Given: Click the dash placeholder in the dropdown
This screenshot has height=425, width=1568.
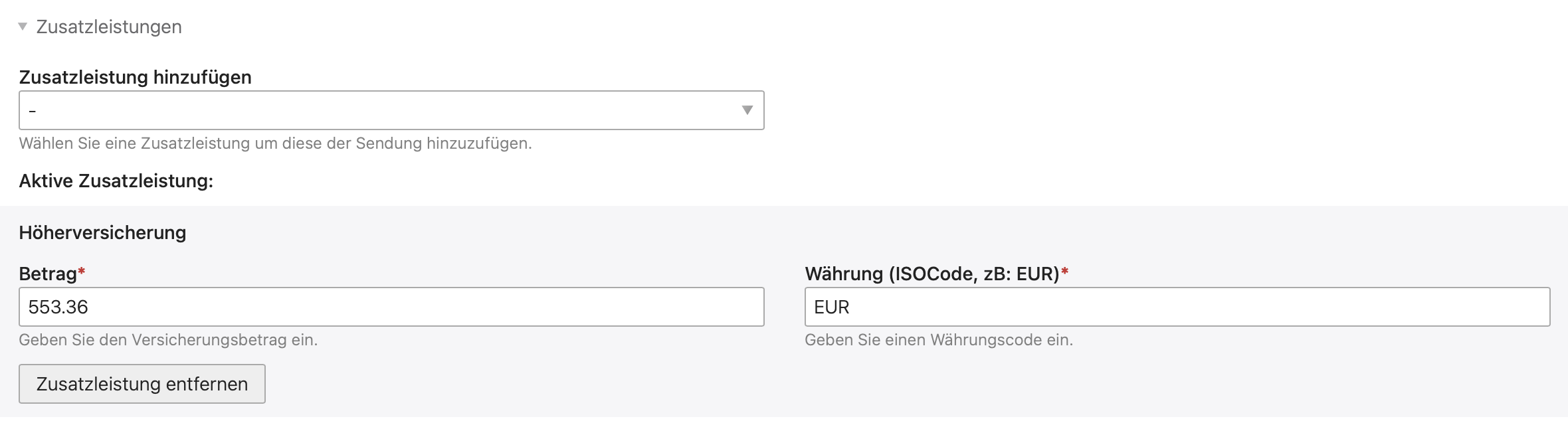Looking at the screenshot, I should point(32,111).
